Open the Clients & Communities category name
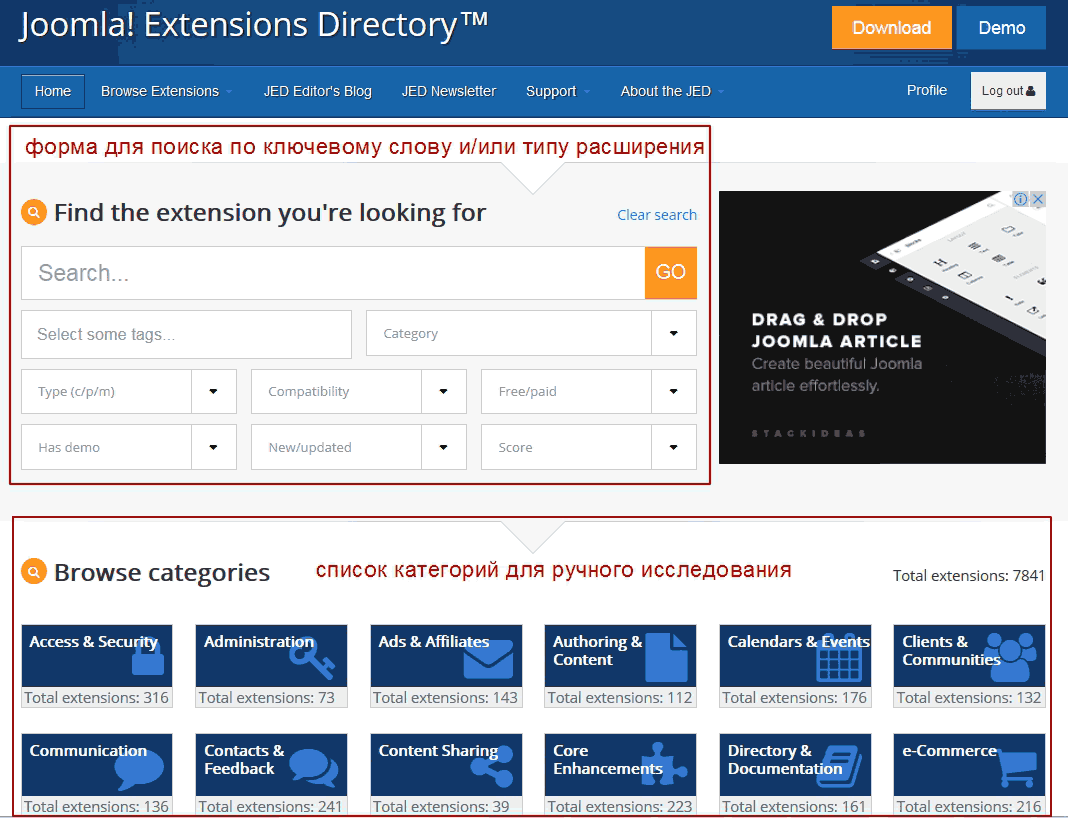This screenshot has height=818, width=1068. click(x=951, y=650)
